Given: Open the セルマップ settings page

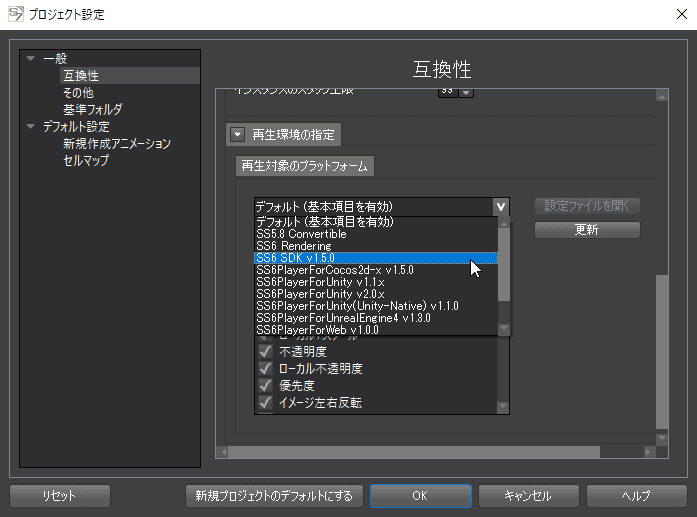Looking at the screenshot, I should [x=86, y=160].
